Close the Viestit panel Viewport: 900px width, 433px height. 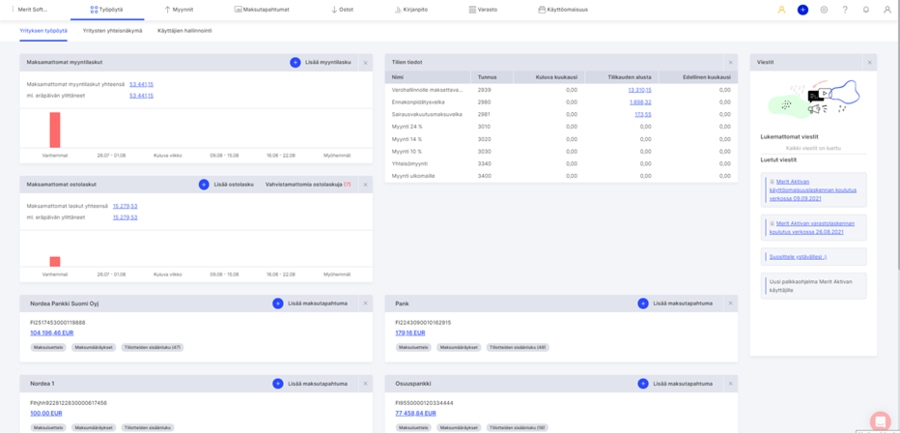pyautogui.click(x=871, y=62)
